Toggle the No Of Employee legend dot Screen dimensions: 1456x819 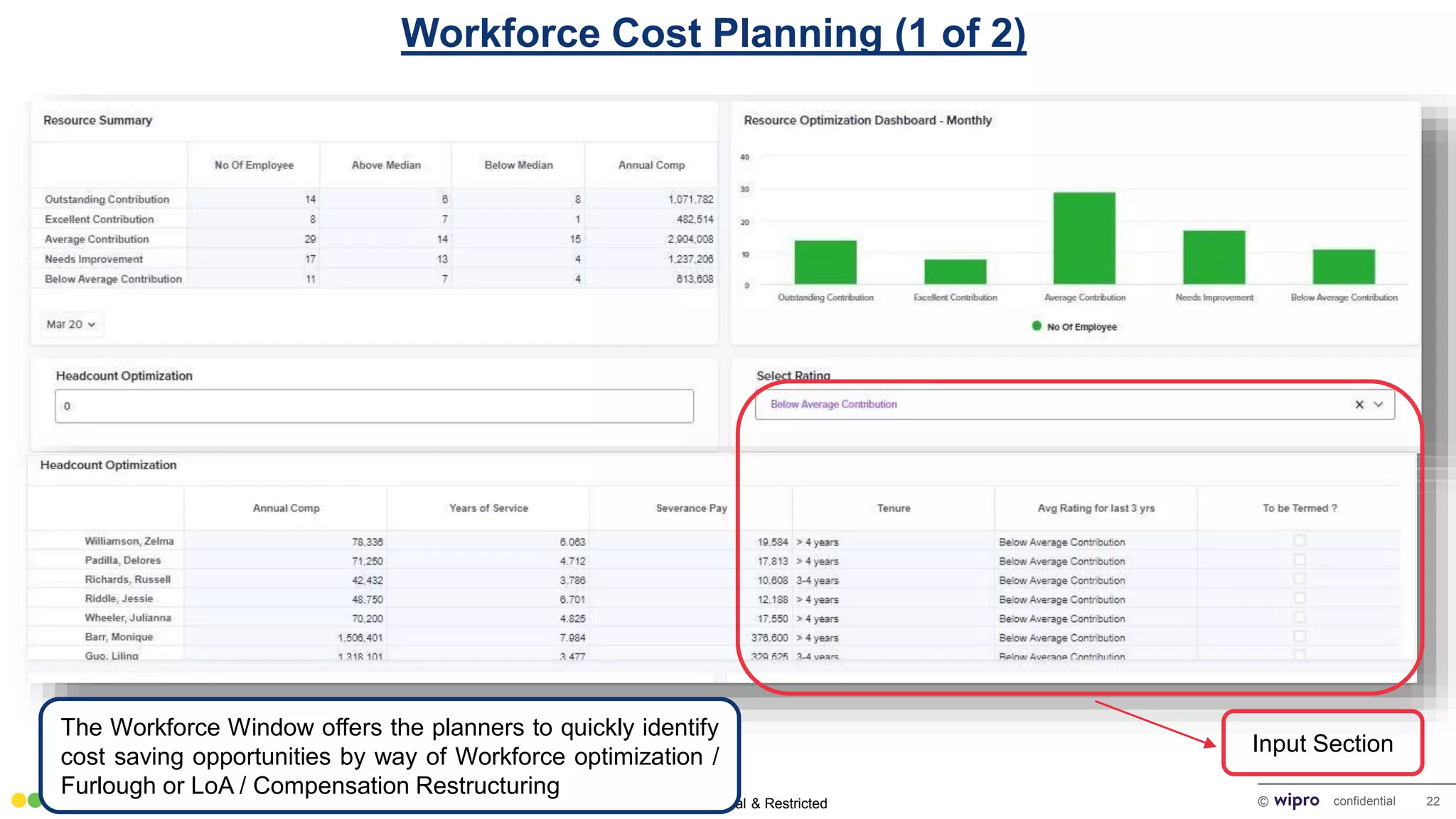click(x=1037, y=326)
